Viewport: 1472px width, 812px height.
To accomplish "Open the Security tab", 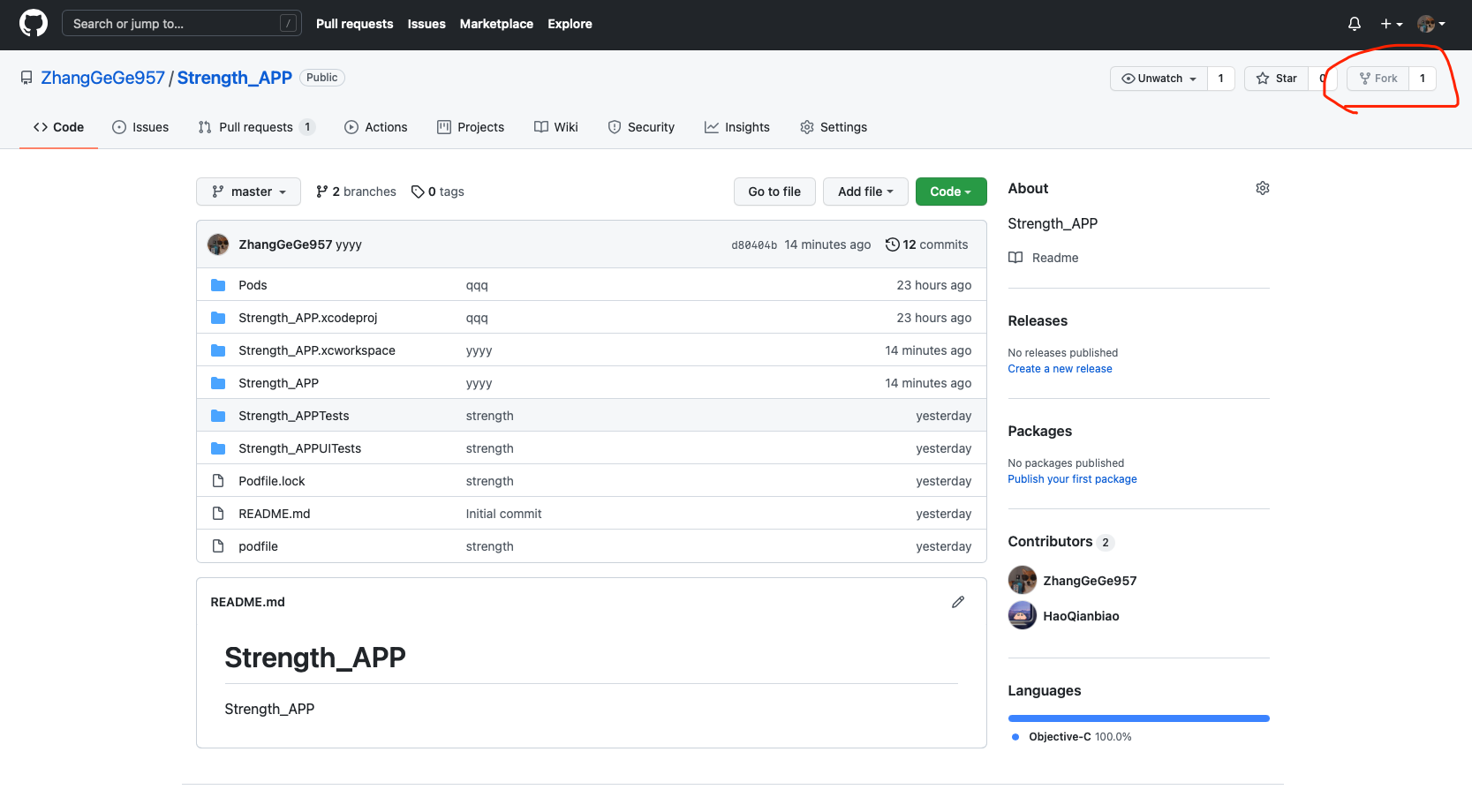I will click(x=641, y=127).
